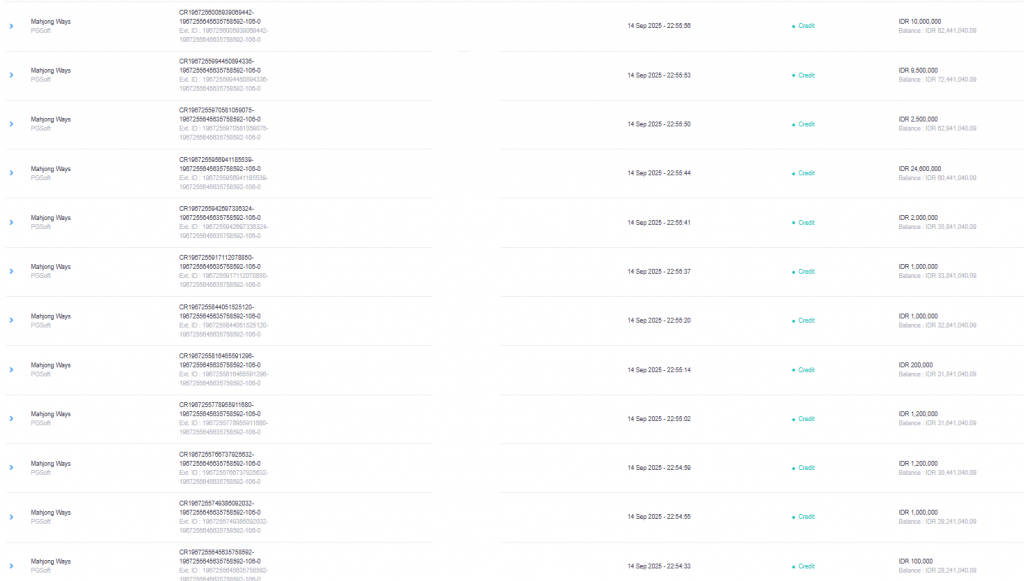Expand the transaction timed 22:55:53
This screenshot has height=581, width=1024.
tap(11, 75)
